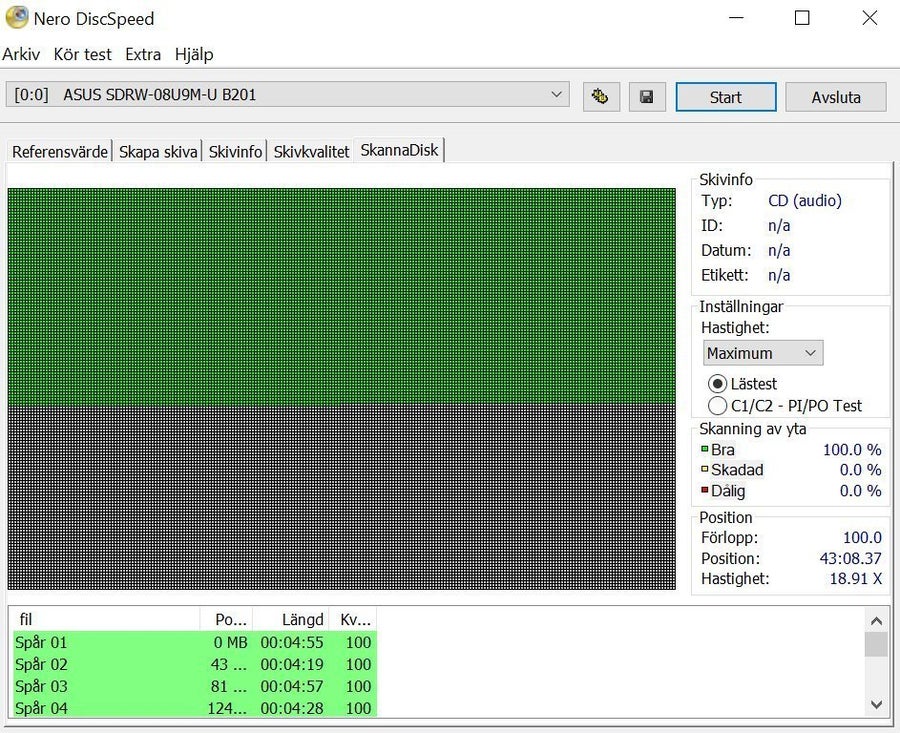This screenshot has width=900, height=733.
Task: Select the Spår 01 row
Action: 195,642
